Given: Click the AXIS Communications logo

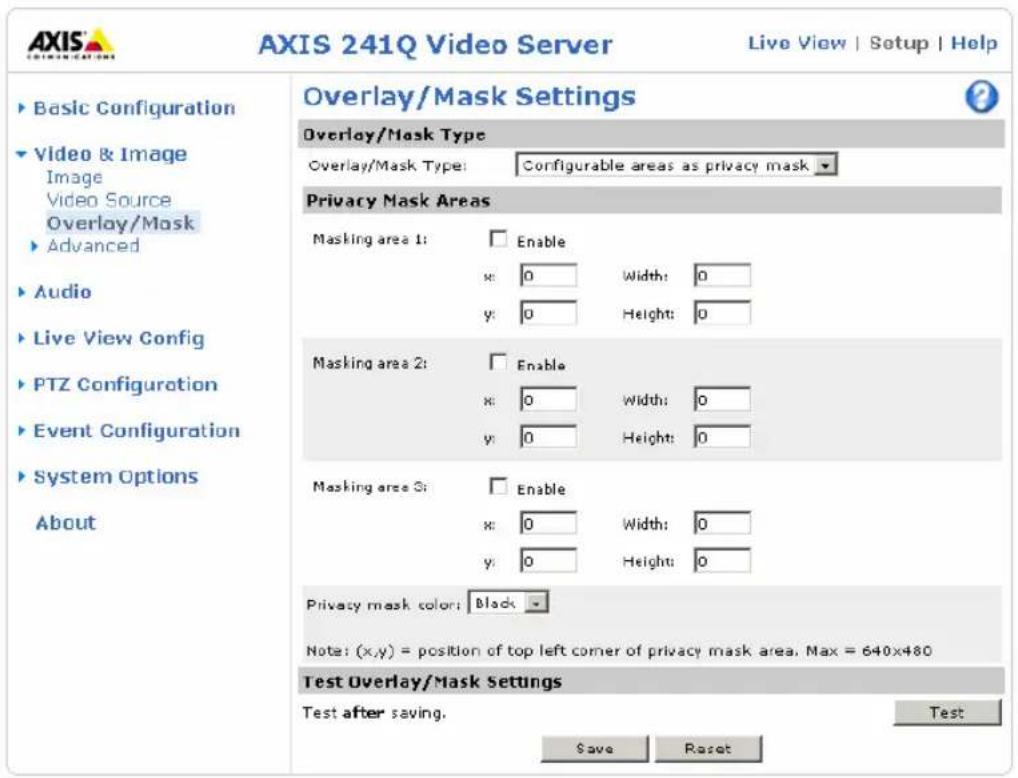Looking at the screenshot, I should click(x=71, y=44).
